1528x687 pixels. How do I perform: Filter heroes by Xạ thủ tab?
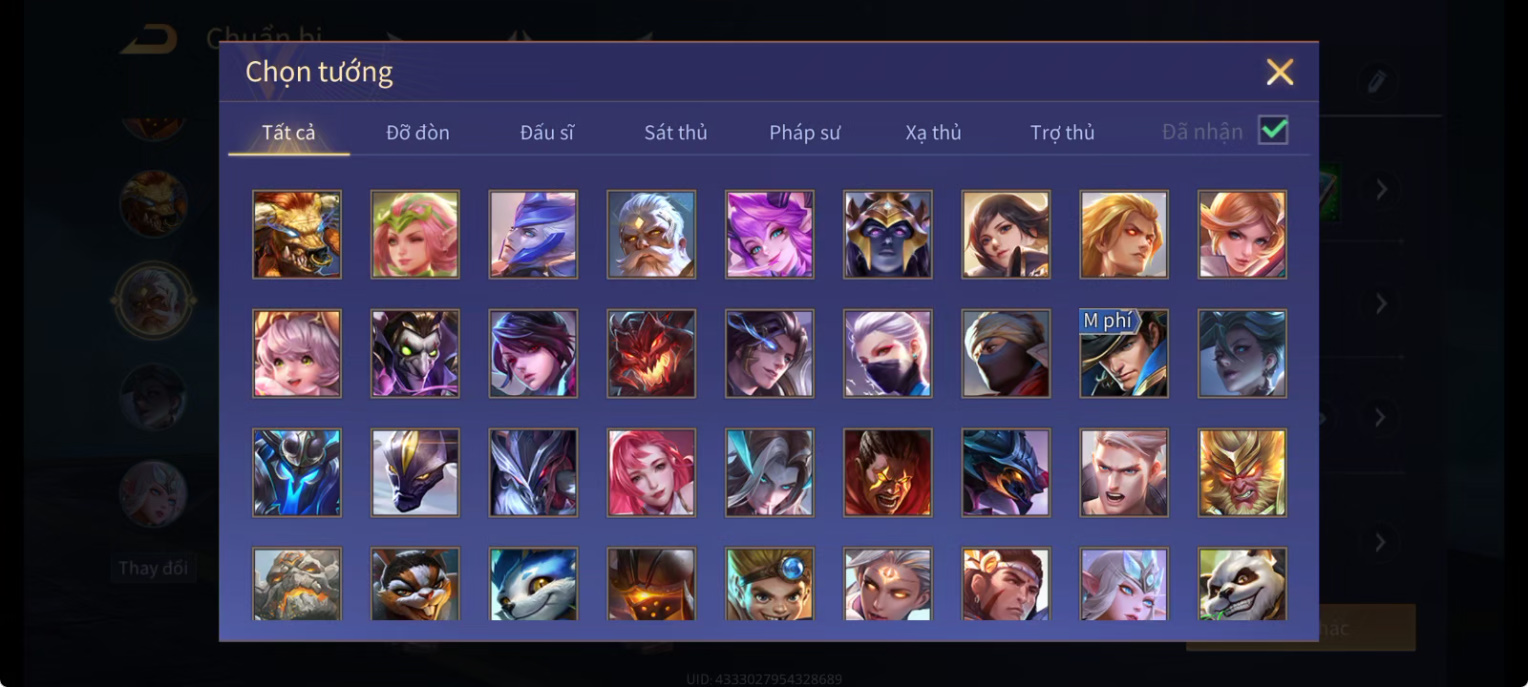click(933, 132)
